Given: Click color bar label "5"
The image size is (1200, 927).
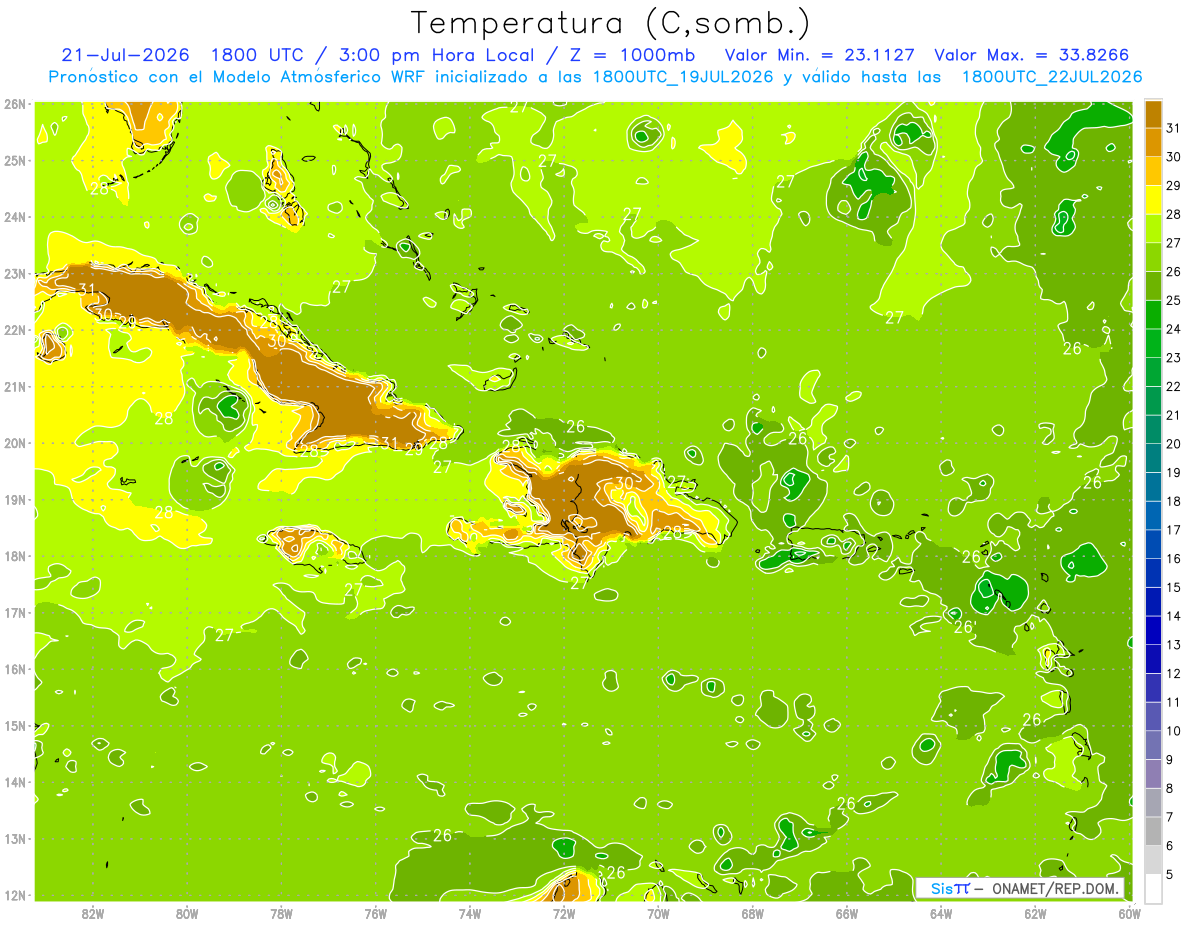Looking at the screenshot, I should click(1170, 875).
